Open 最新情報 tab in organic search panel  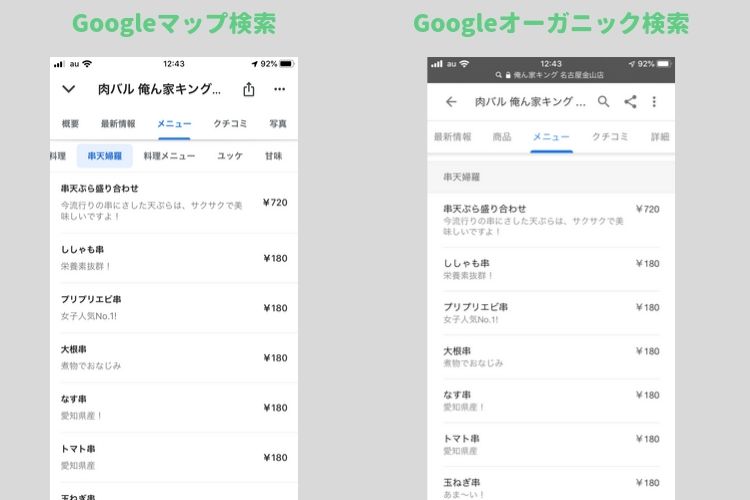pos(452,137)
